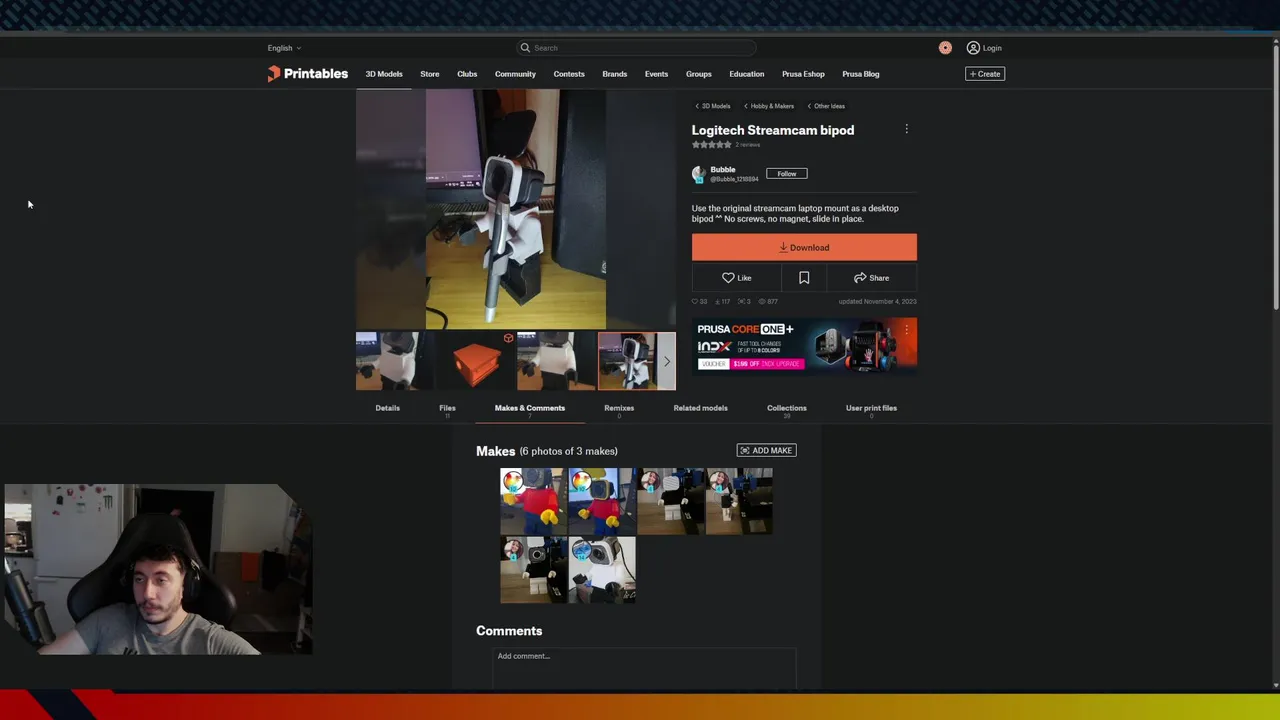Viewport: 1280px width, 720px height.
Task: Click the views count stat 877
Action: coord(768,301)
